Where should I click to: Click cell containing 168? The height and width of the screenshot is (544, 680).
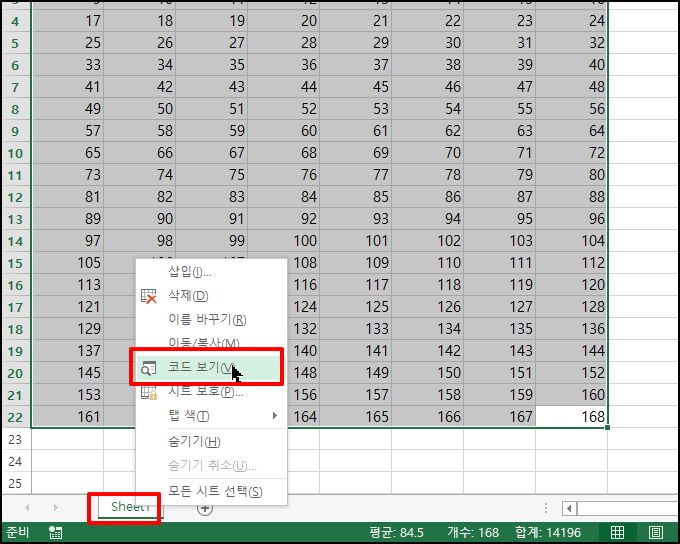(571, 417)
